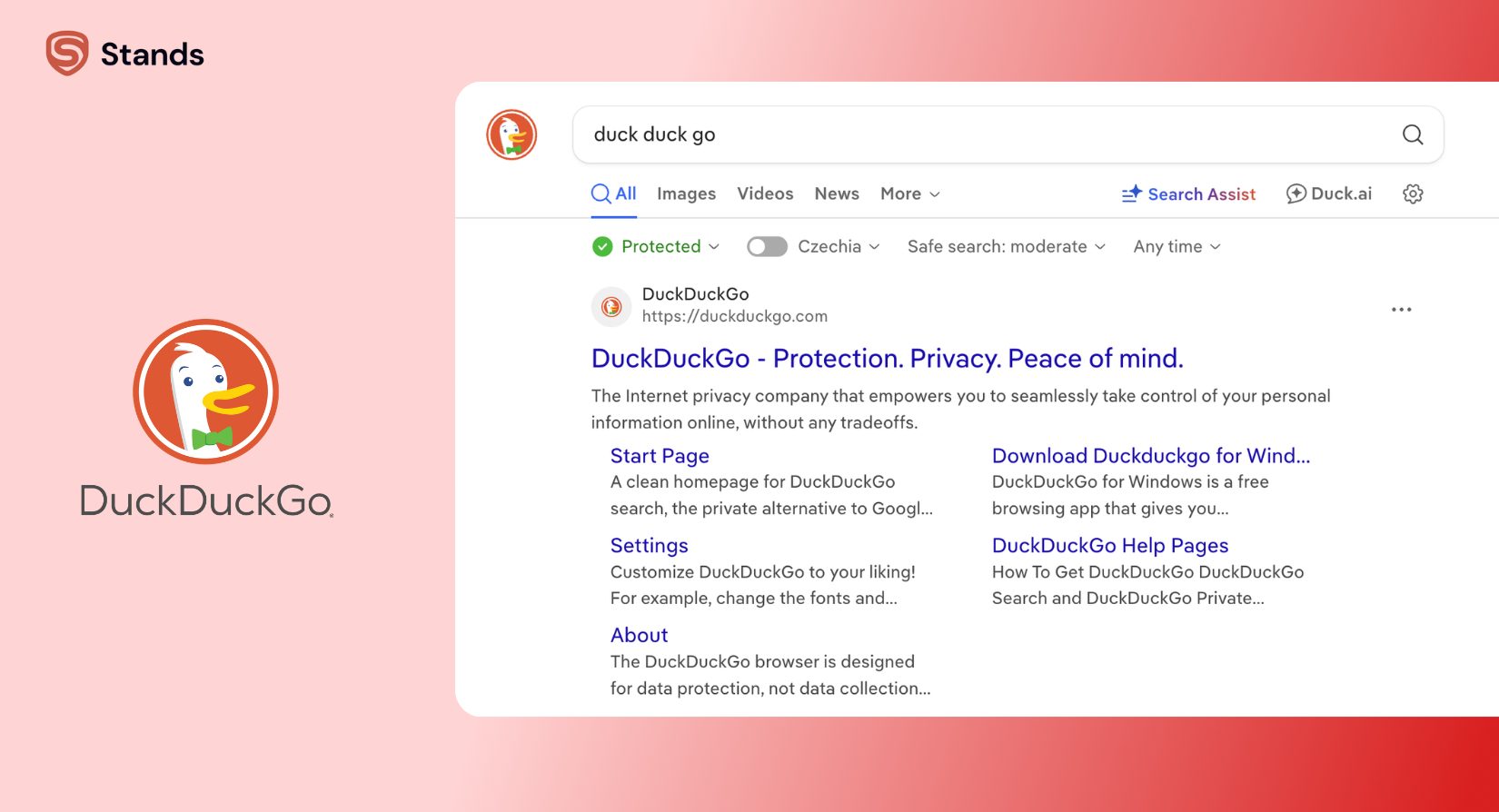Open the About sitelink

coord(639,636)
